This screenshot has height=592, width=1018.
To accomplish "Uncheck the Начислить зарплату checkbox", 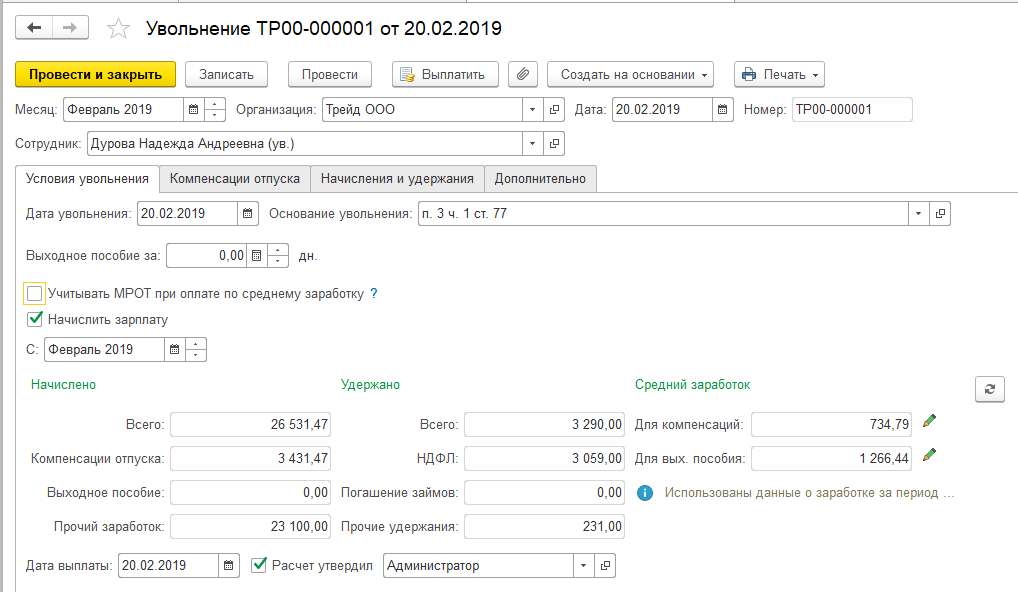I will [x=35, y=319].
